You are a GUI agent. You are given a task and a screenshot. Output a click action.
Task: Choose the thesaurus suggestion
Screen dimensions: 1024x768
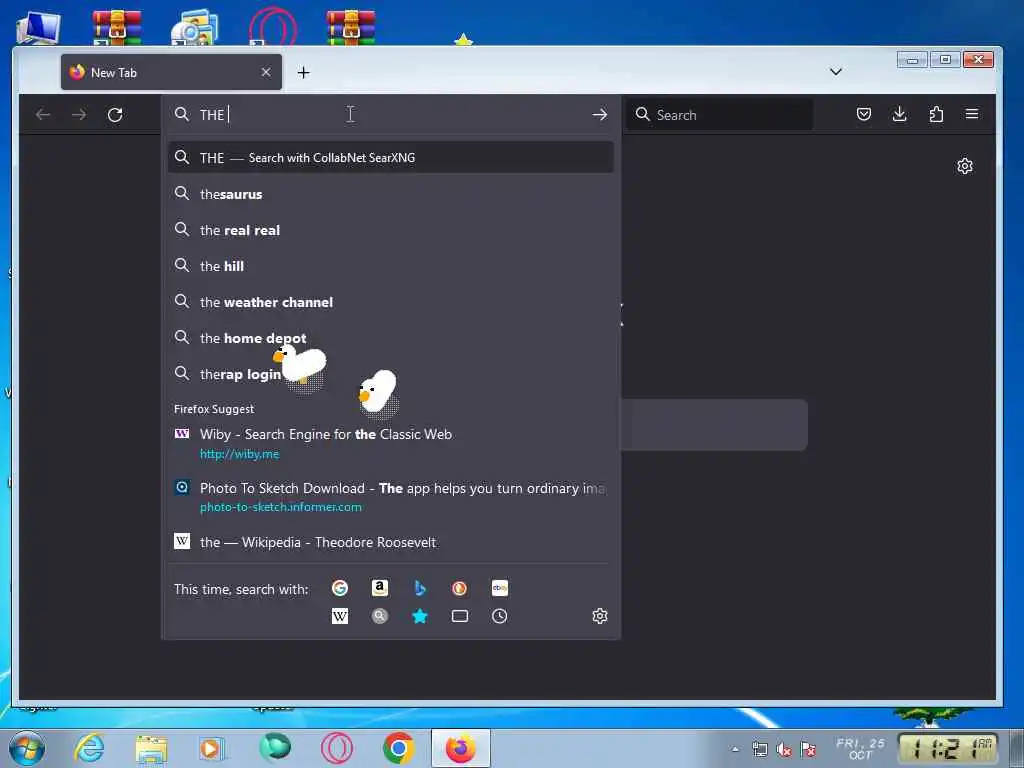(x=391, y=194)
